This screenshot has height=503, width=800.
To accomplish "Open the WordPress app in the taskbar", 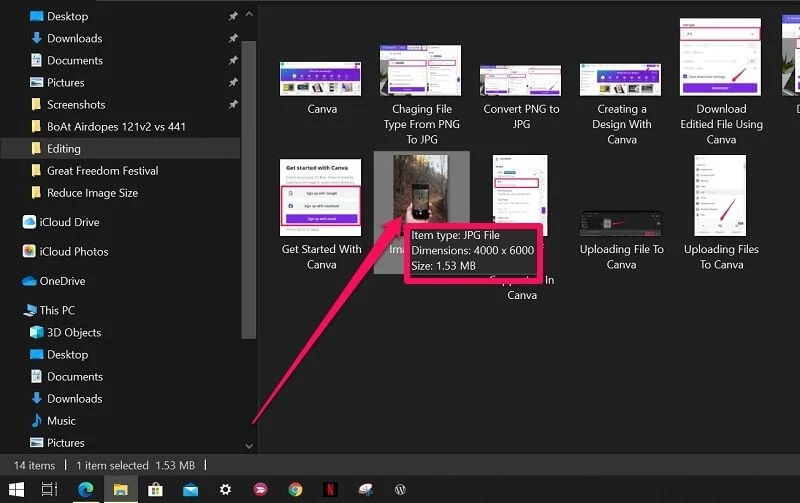I will tap(400, 490).
